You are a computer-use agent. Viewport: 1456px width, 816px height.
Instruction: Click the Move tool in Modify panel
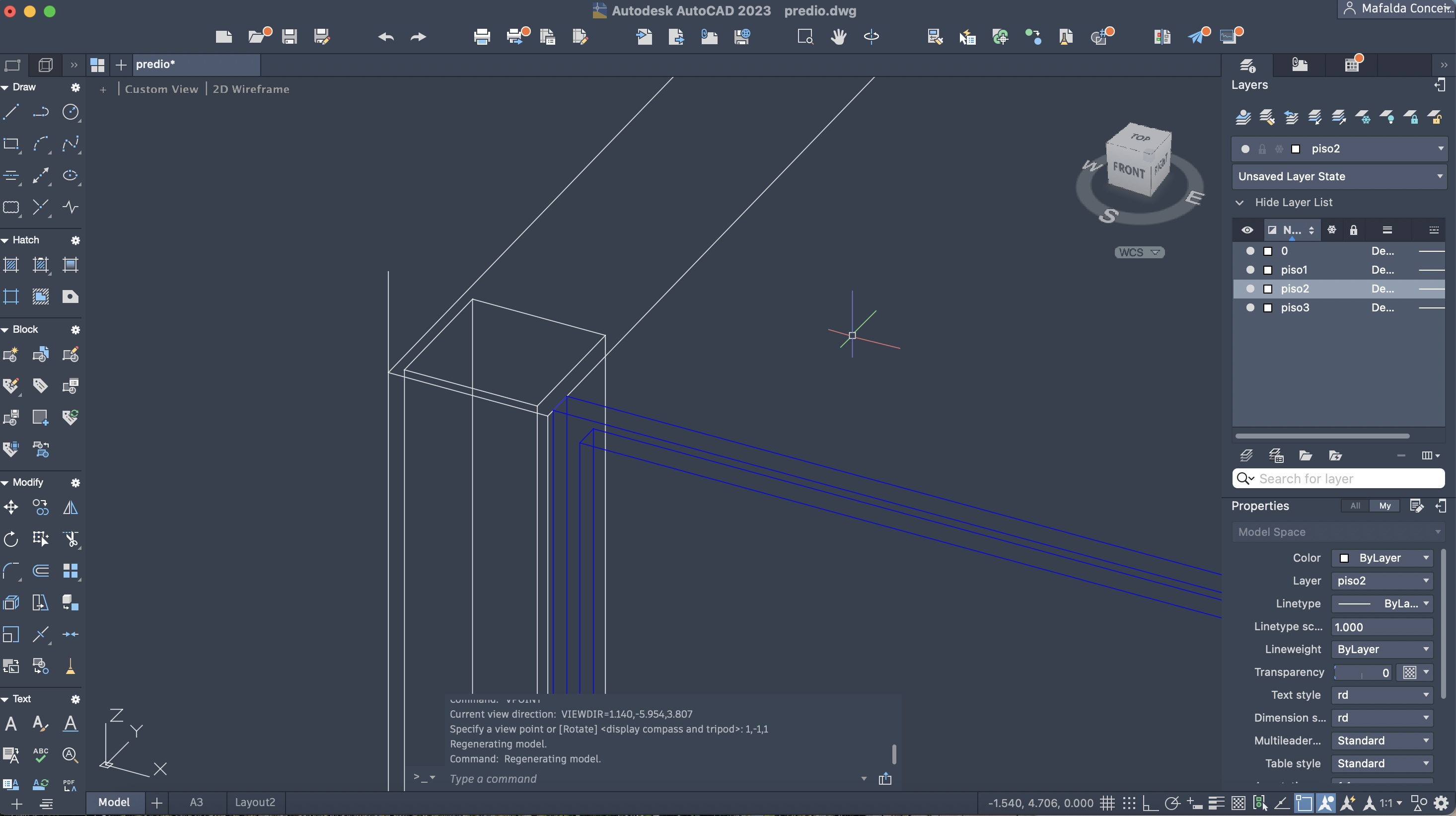(x=11, y=508)
